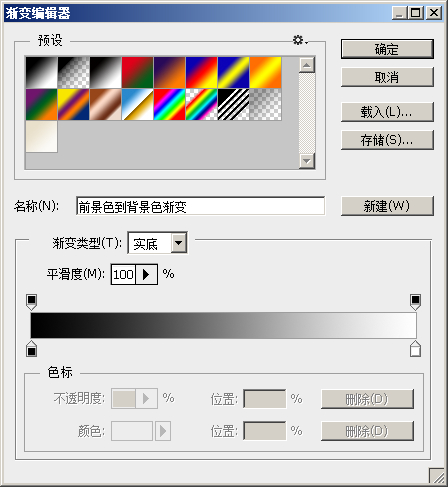This screenshot has width=448, height=487.
Task: Pick the rainbow spectrum gradient preset
Action: coord(170,105)
